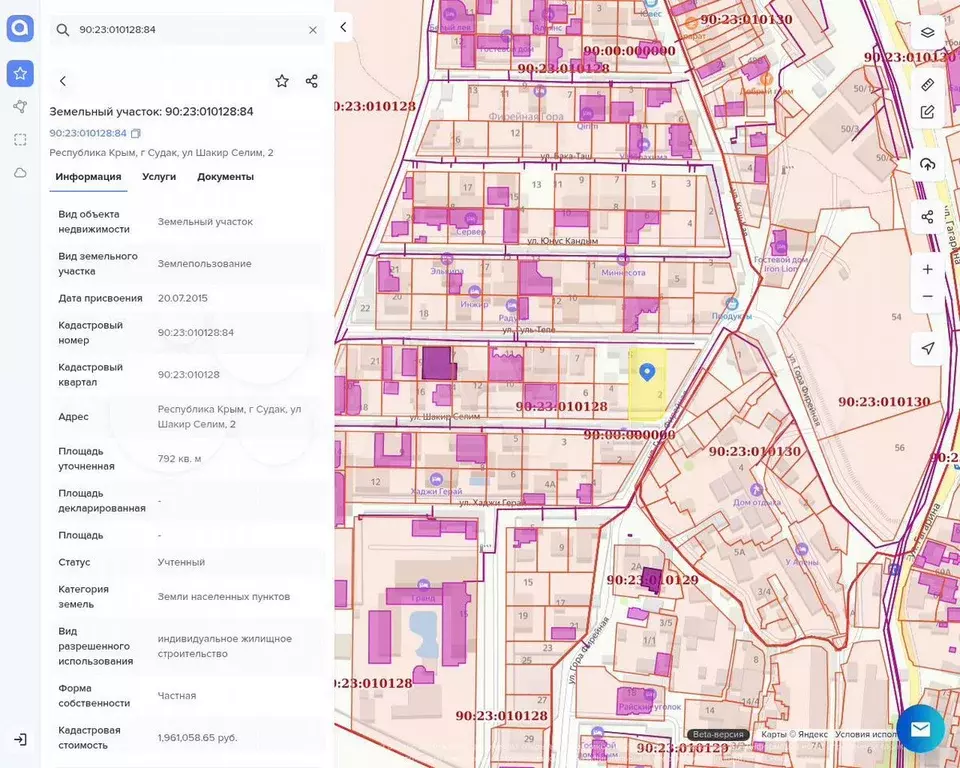Click the ул. Хаджи Герай street label
Screen dimensions: 960x768
pyautogui.click(x=492, y=503)
